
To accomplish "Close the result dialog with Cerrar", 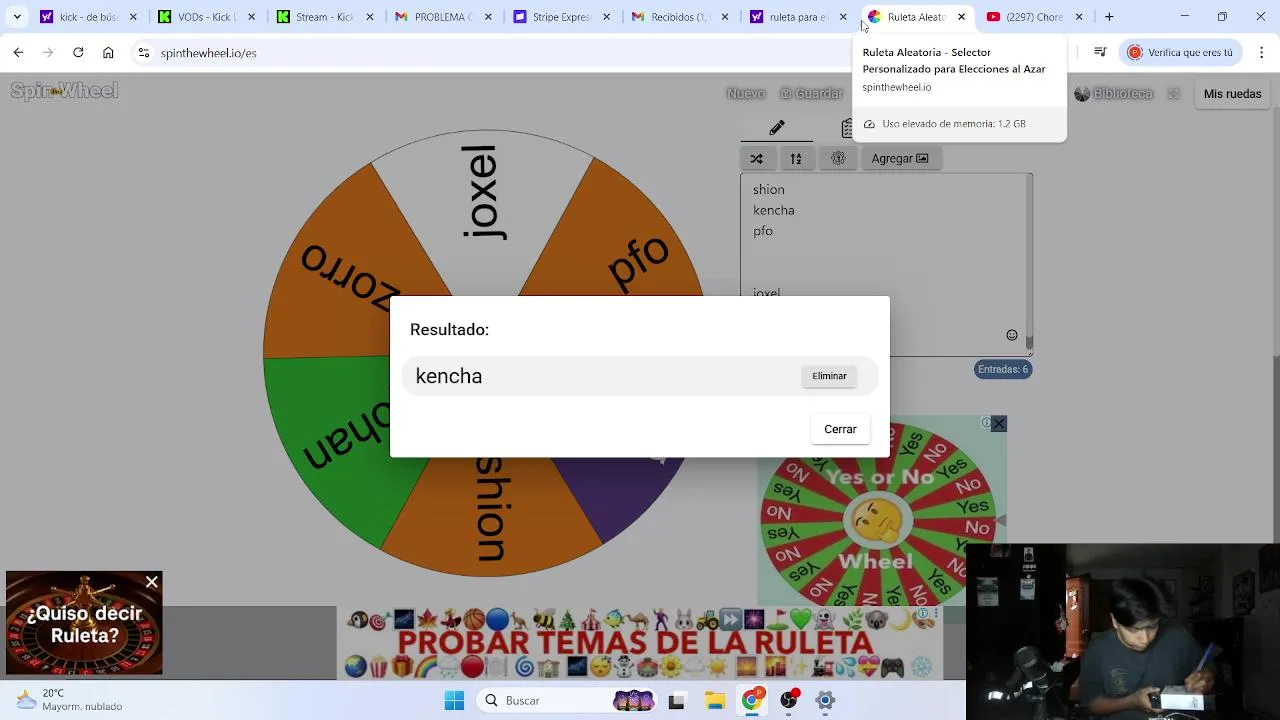I will click(x=840, y=429).
